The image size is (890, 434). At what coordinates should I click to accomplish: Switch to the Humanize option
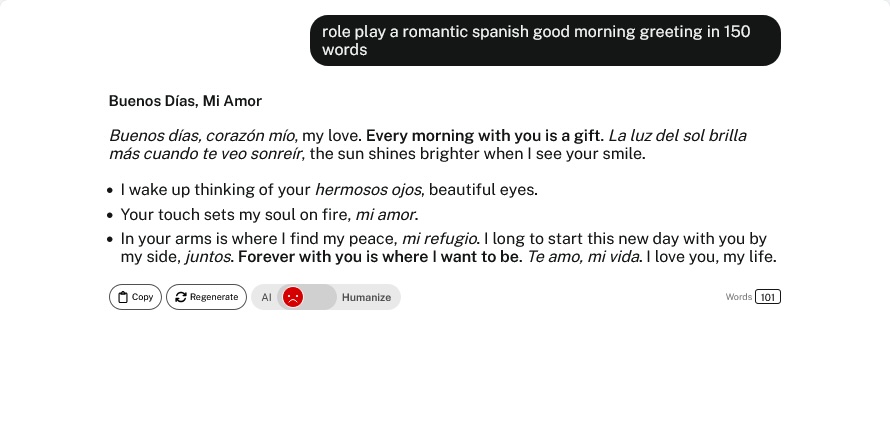pyautogui.click(x=366, y=297)
